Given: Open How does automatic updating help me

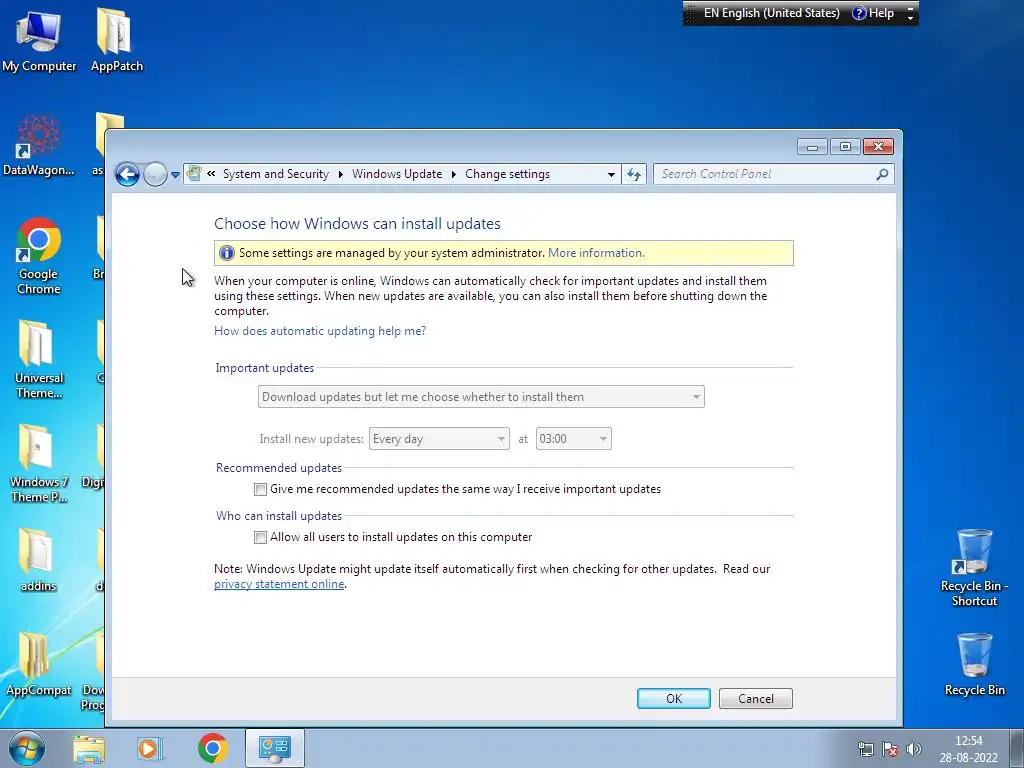Looking at the screenshot, I should tap(320, 331).
